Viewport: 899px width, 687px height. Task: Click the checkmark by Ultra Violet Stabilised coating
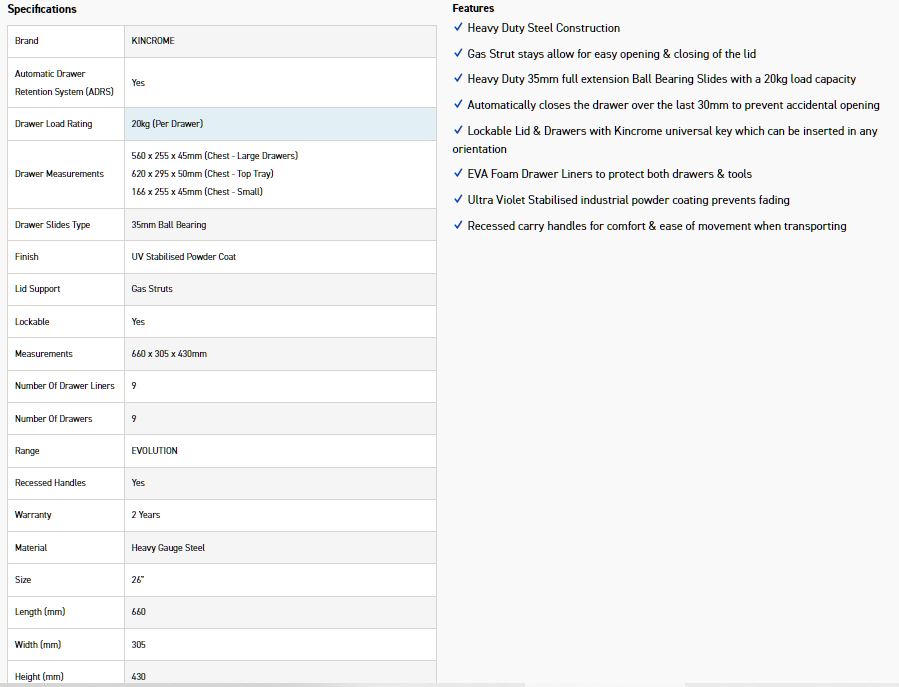pos(458,200)
